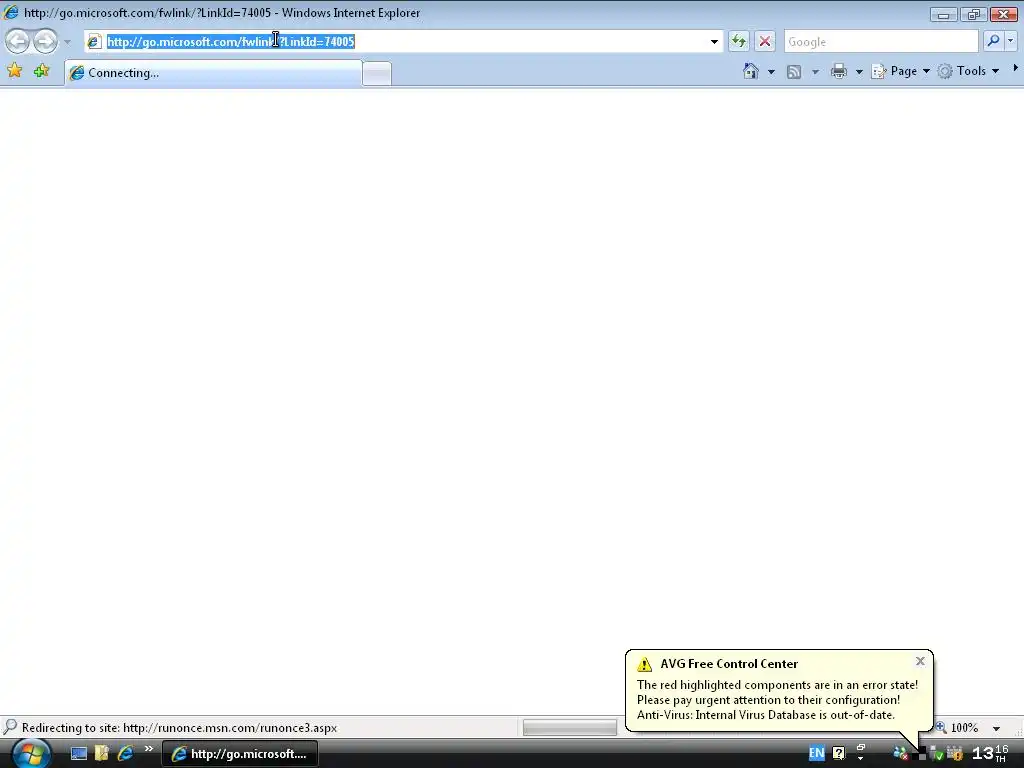
Task: Open the search provider options dropdown
Action: [1010, 41]
